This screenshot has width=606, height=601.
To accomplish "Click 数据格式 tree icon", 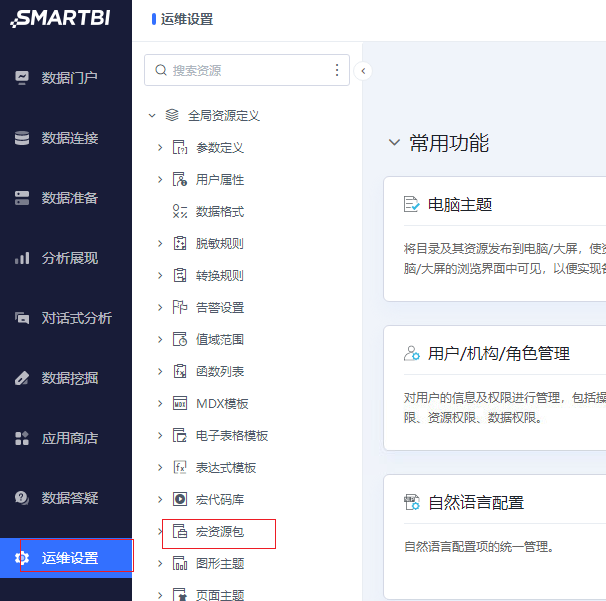I will tap(180, 211).
